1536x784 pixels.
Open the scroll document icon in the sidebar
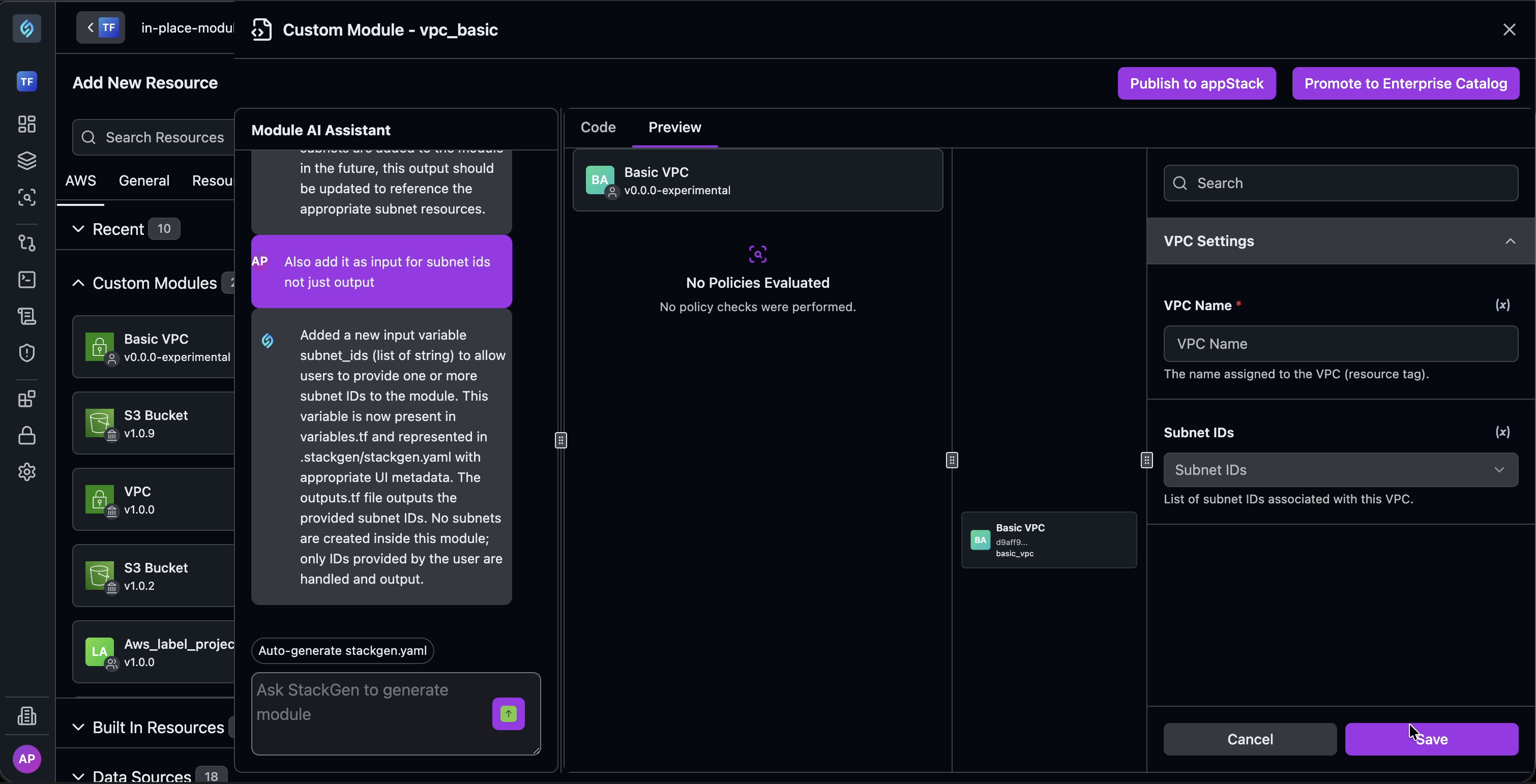27,316
